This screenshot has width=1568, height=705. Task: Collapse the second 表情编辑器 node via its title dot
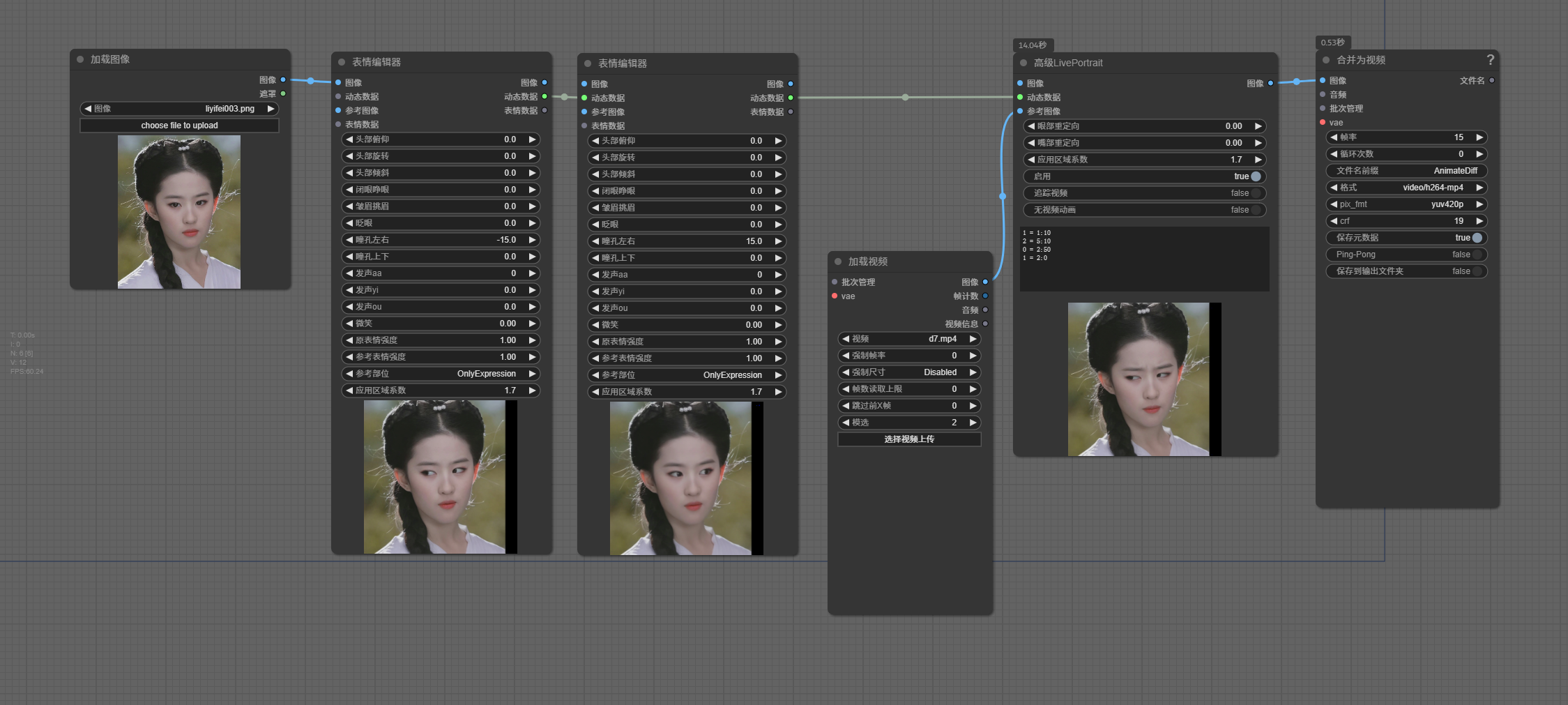point(588,63)
